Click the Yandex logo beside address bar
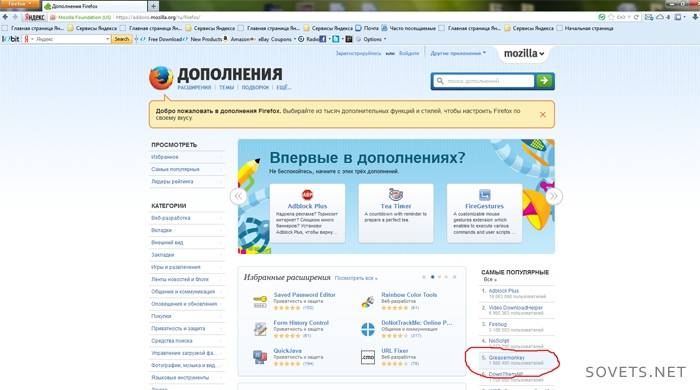 coord(34,17)
